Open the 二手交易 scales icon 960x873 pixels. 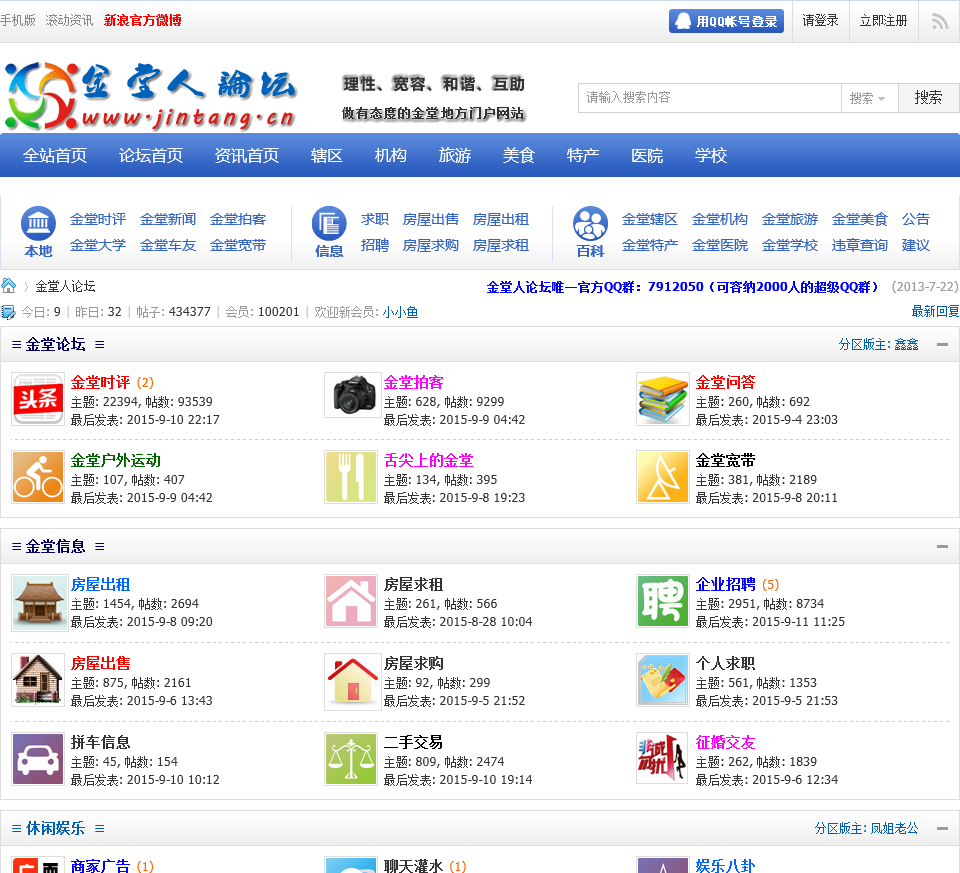pos(351,759)
